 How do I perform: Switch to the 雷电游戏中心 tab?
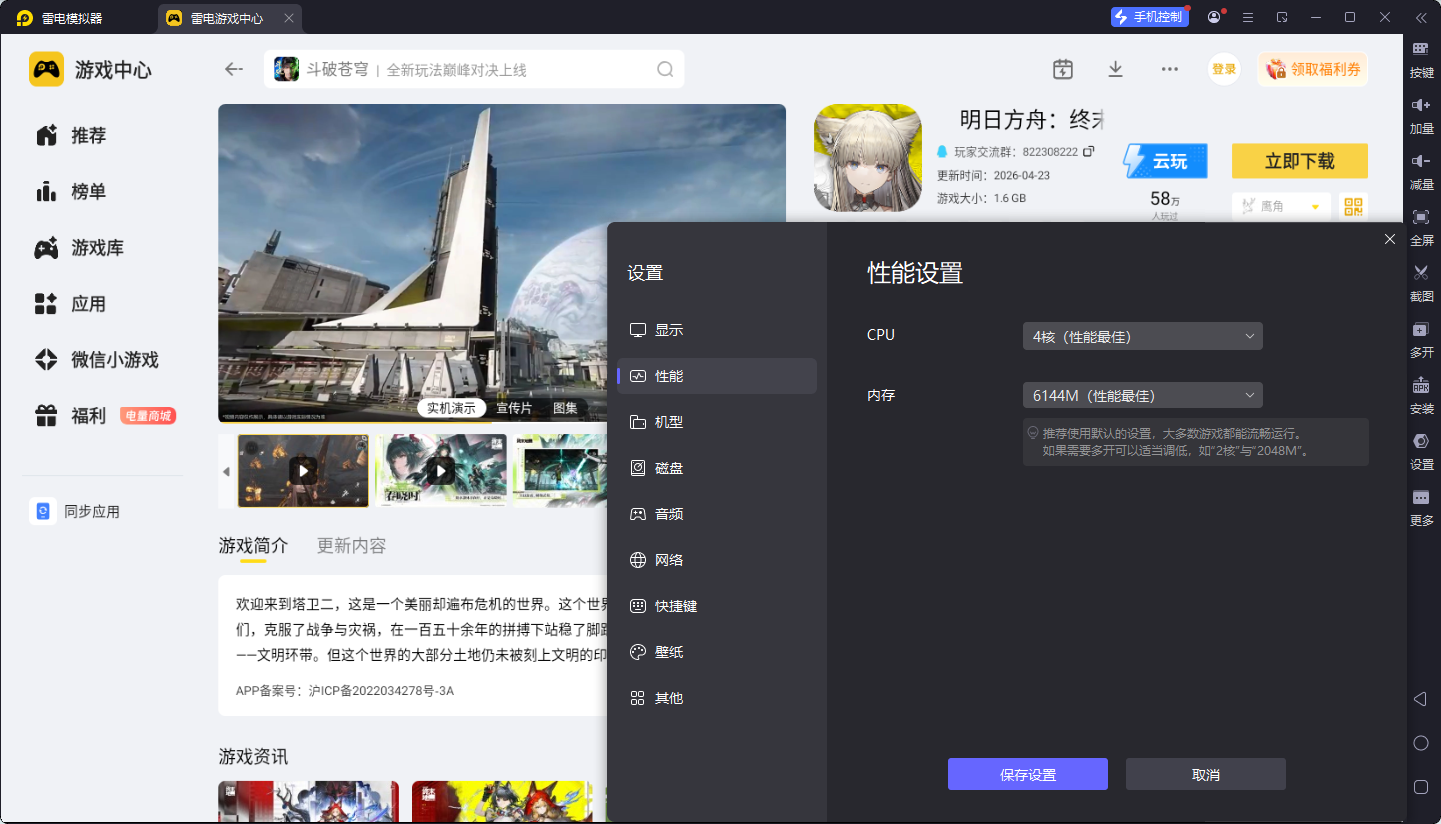click(x=230, y=18)
